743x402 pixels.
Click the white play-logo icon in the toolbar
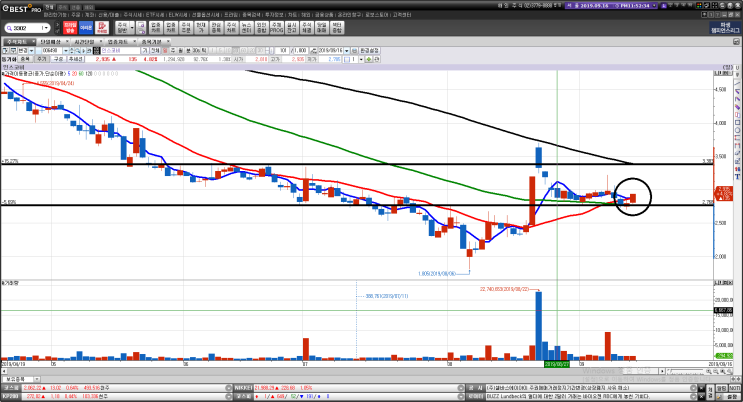tap(102, 28)
